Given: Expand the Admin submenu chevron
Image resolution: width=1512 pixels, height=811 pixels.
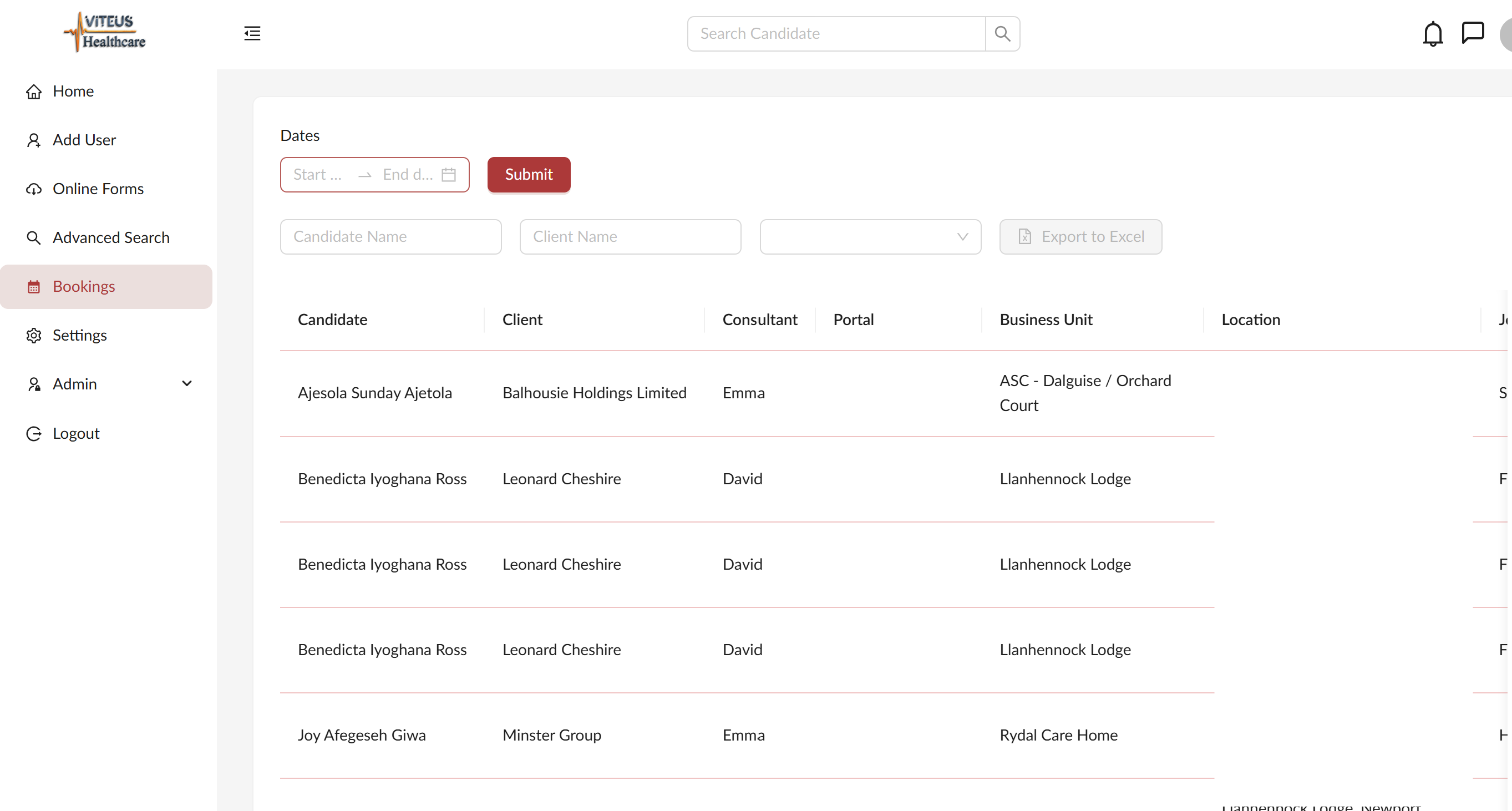Looking at the screenshot, I should click(187, 384).
